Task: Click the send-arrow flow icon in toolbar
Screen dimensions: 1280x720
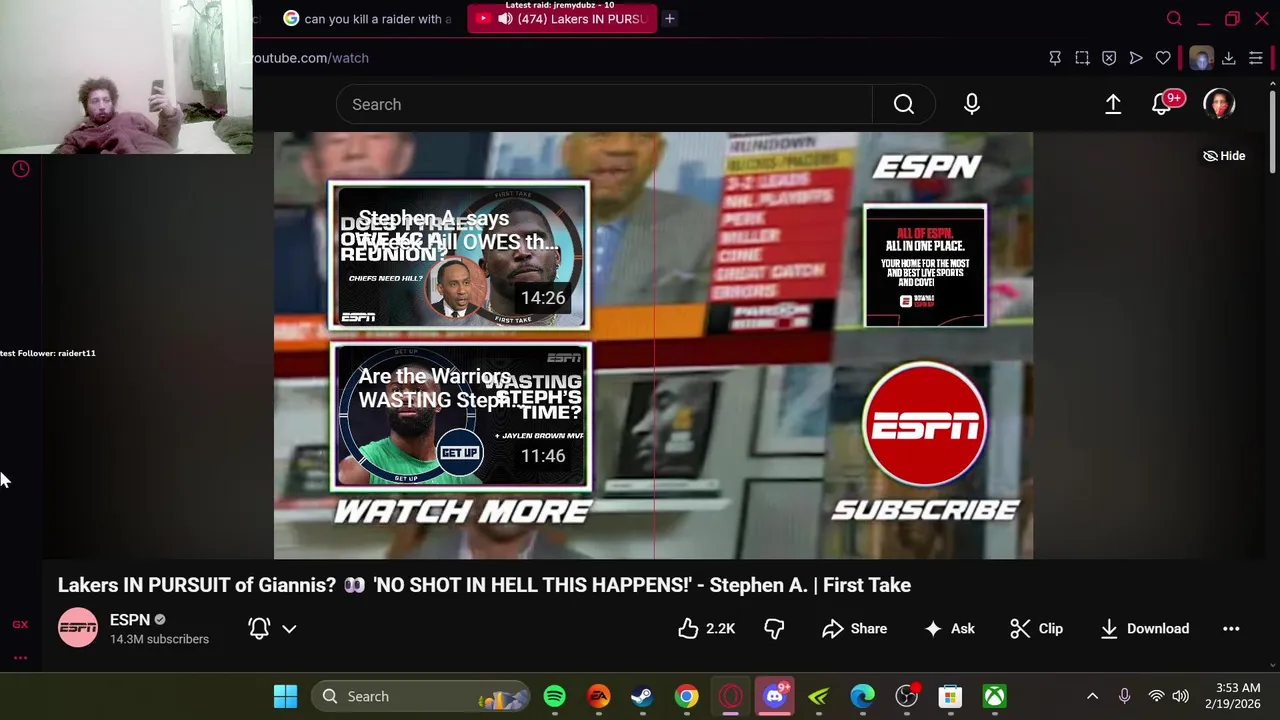Action: [x=1136, y=58]
